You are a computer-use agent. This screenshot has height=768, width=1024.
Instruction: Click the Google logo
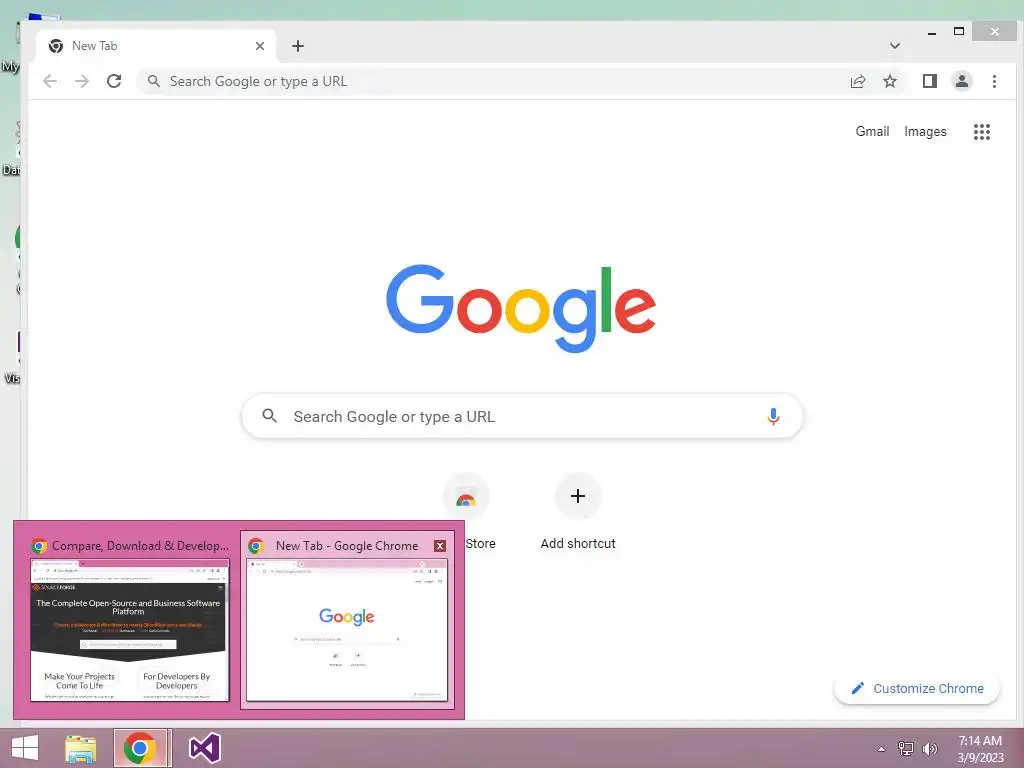(520, 308)
